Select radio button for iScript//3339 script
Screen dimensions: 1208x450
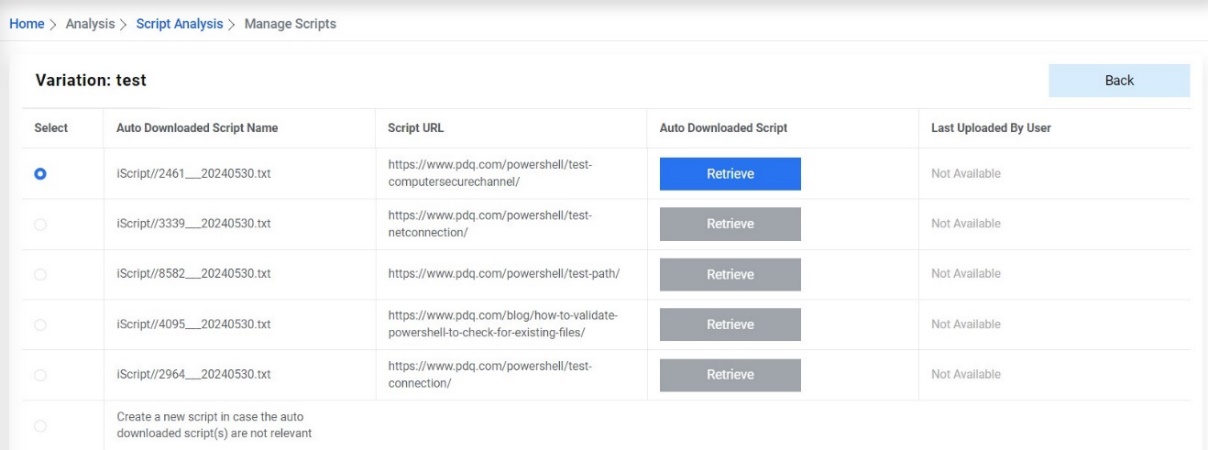tap(40, 224)
